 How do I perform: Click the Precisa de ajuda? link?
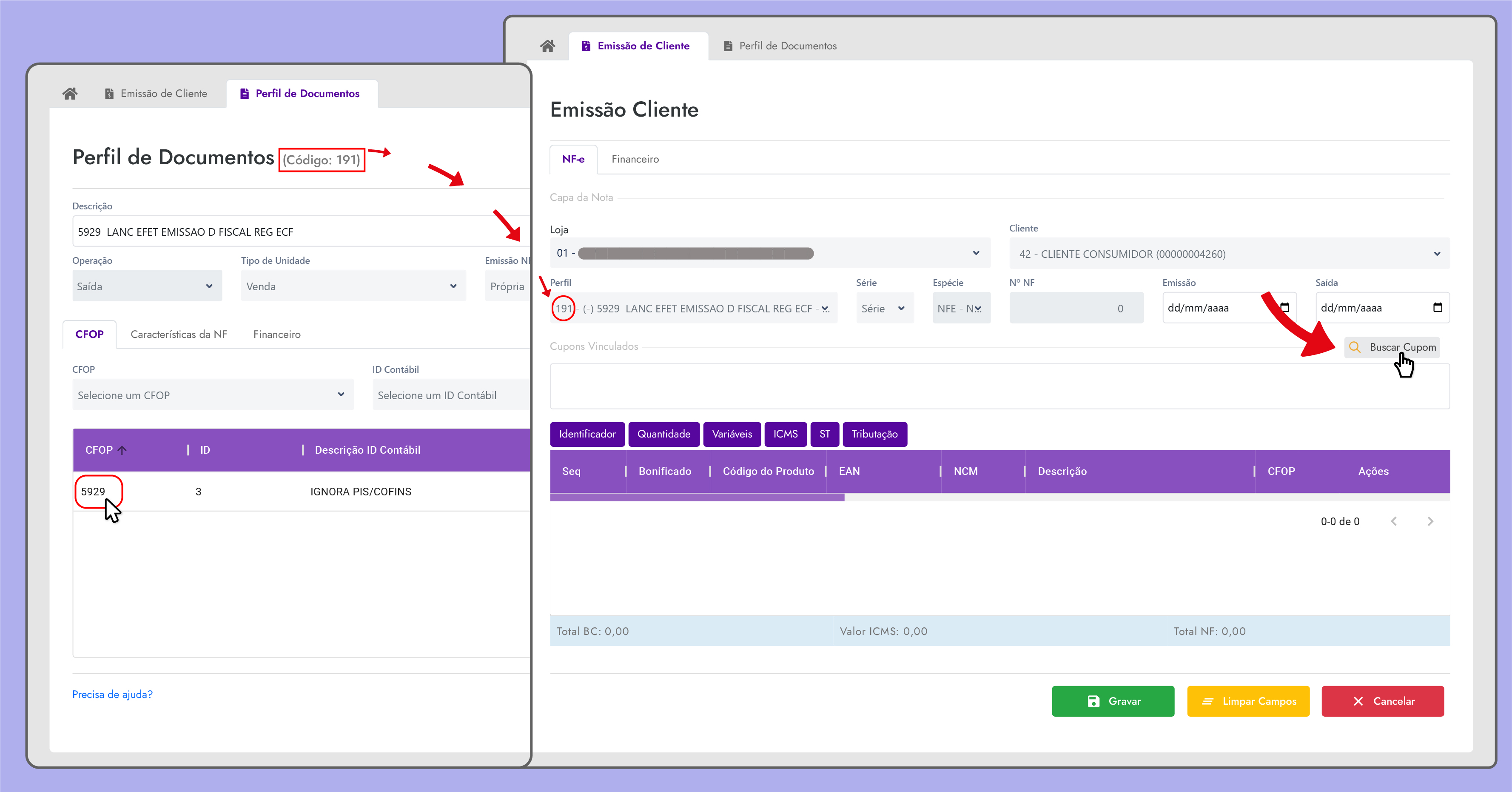point(112,695)
